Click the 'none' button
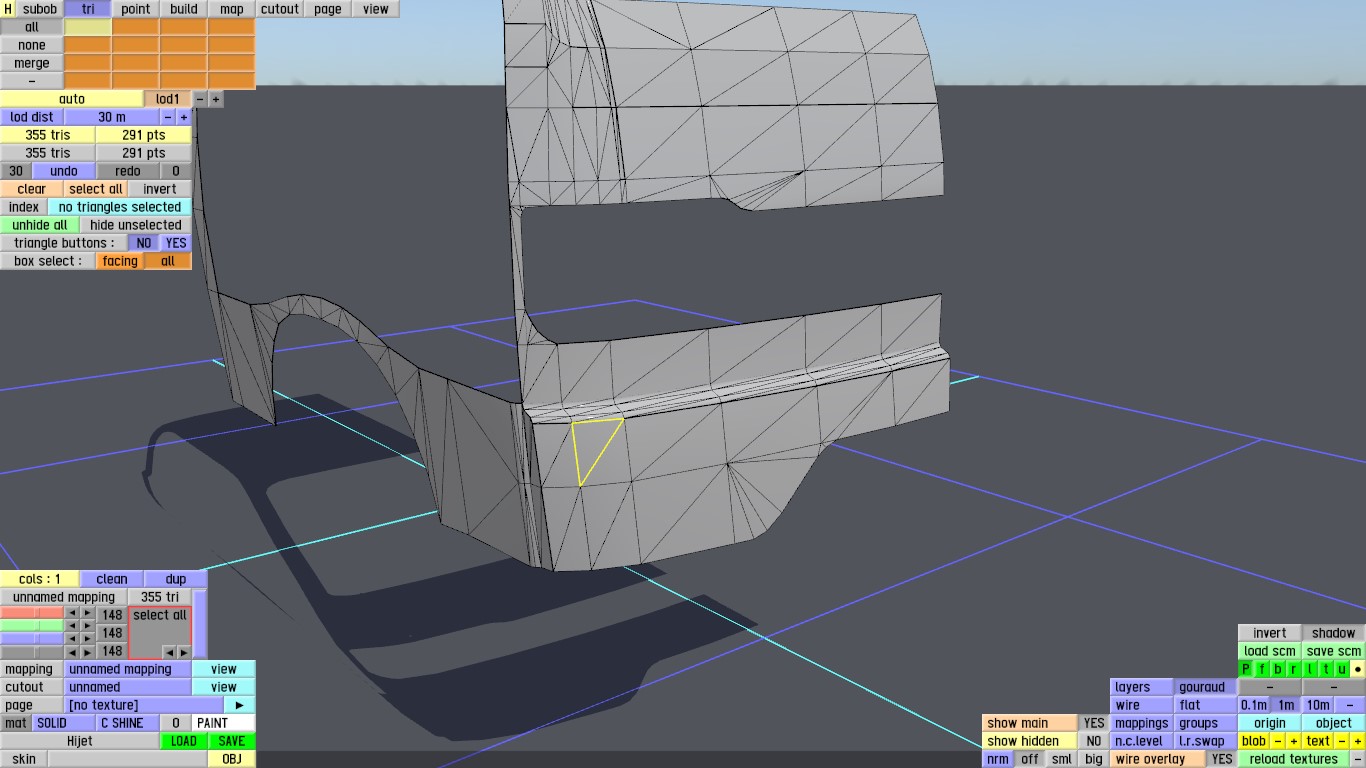 click(x=32, y=45)
